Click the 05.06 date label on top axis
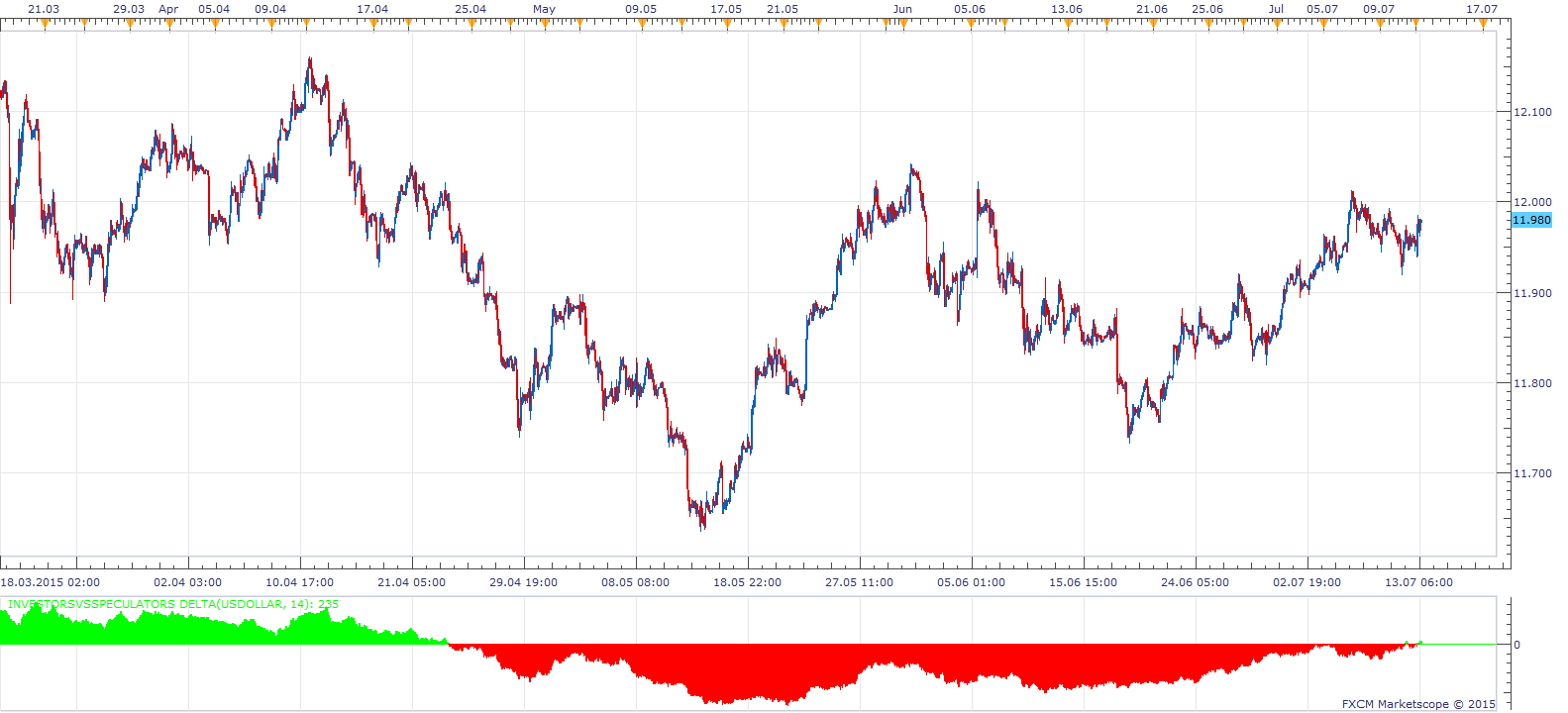 [x=970, y=9]
